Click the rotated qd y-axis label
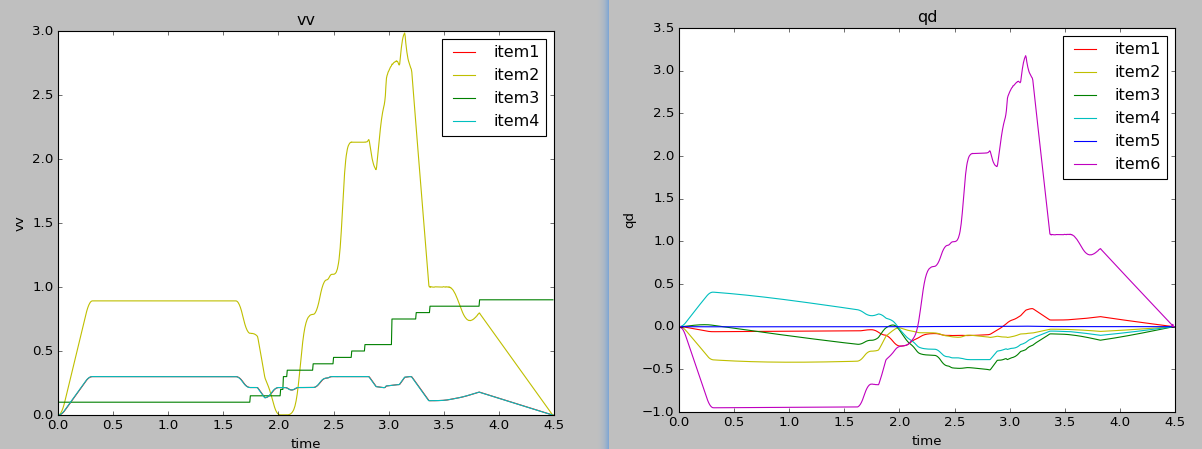The height and width of the screenshot is (449, 1202). tap(629, 220)
